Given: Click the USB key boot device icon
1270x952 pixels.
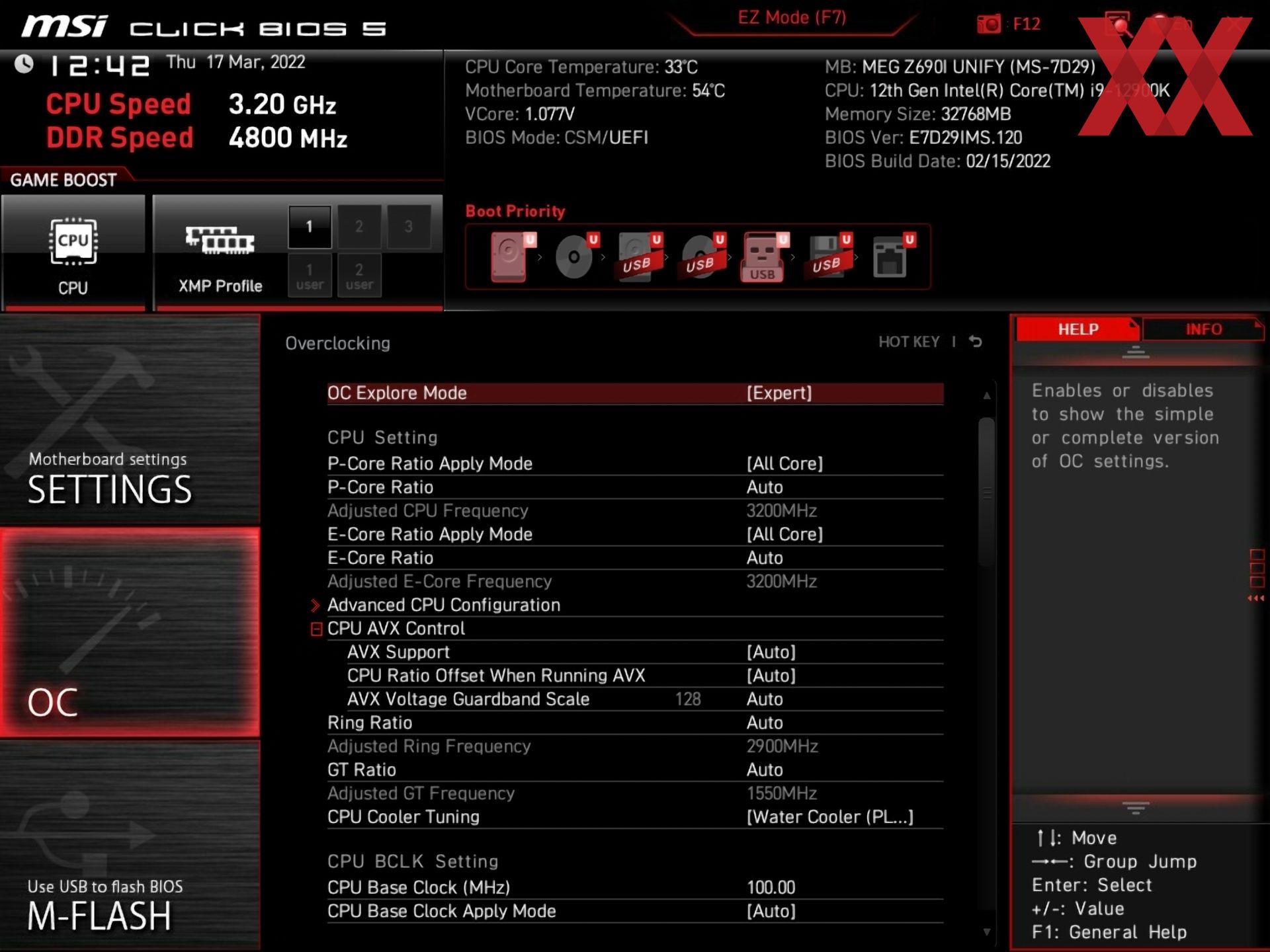Looking at the screenshot, I should pos(765,257).
